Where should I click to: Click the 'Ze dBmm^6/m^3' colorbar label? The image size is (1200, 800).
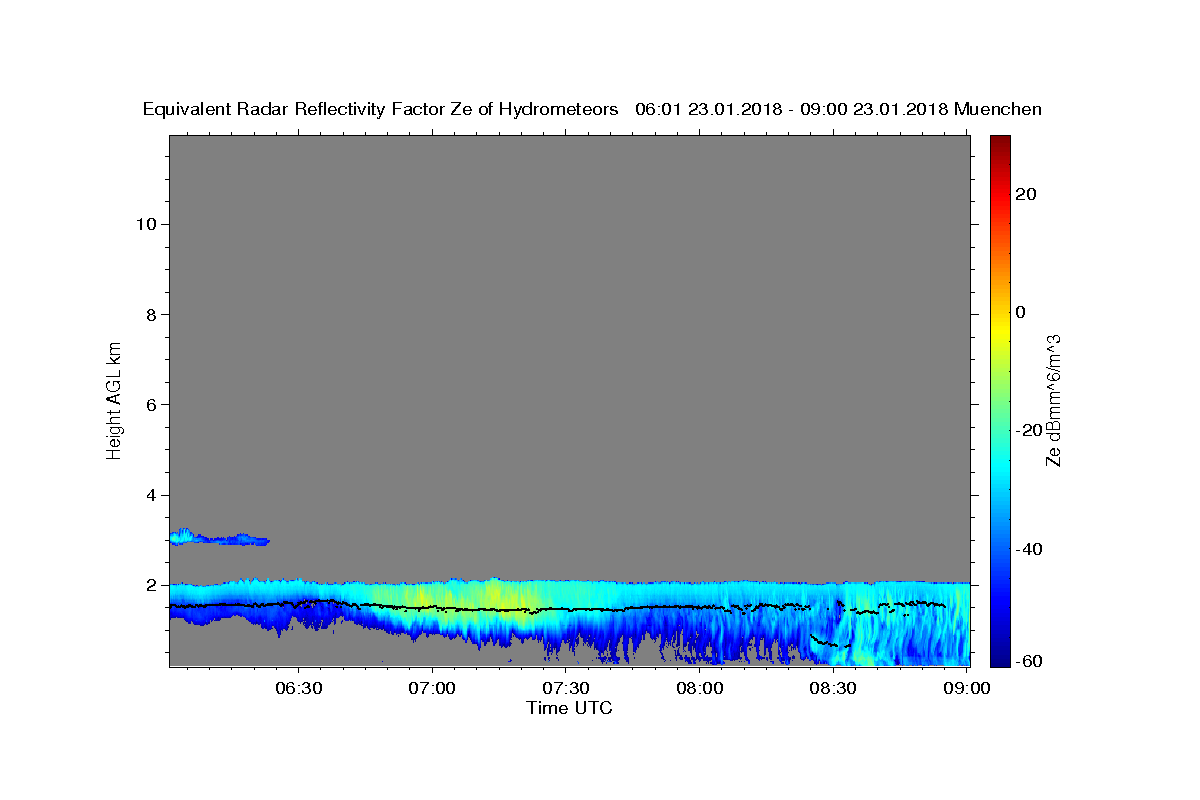point(1053,400)
